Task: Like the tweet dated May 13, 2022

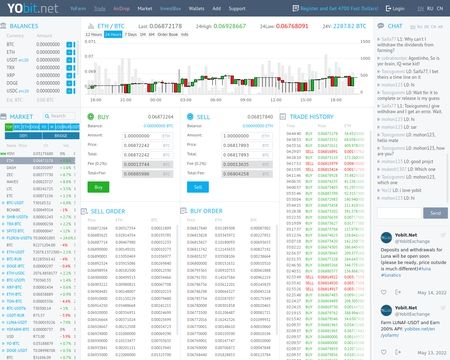Action: tap(384, 352)
